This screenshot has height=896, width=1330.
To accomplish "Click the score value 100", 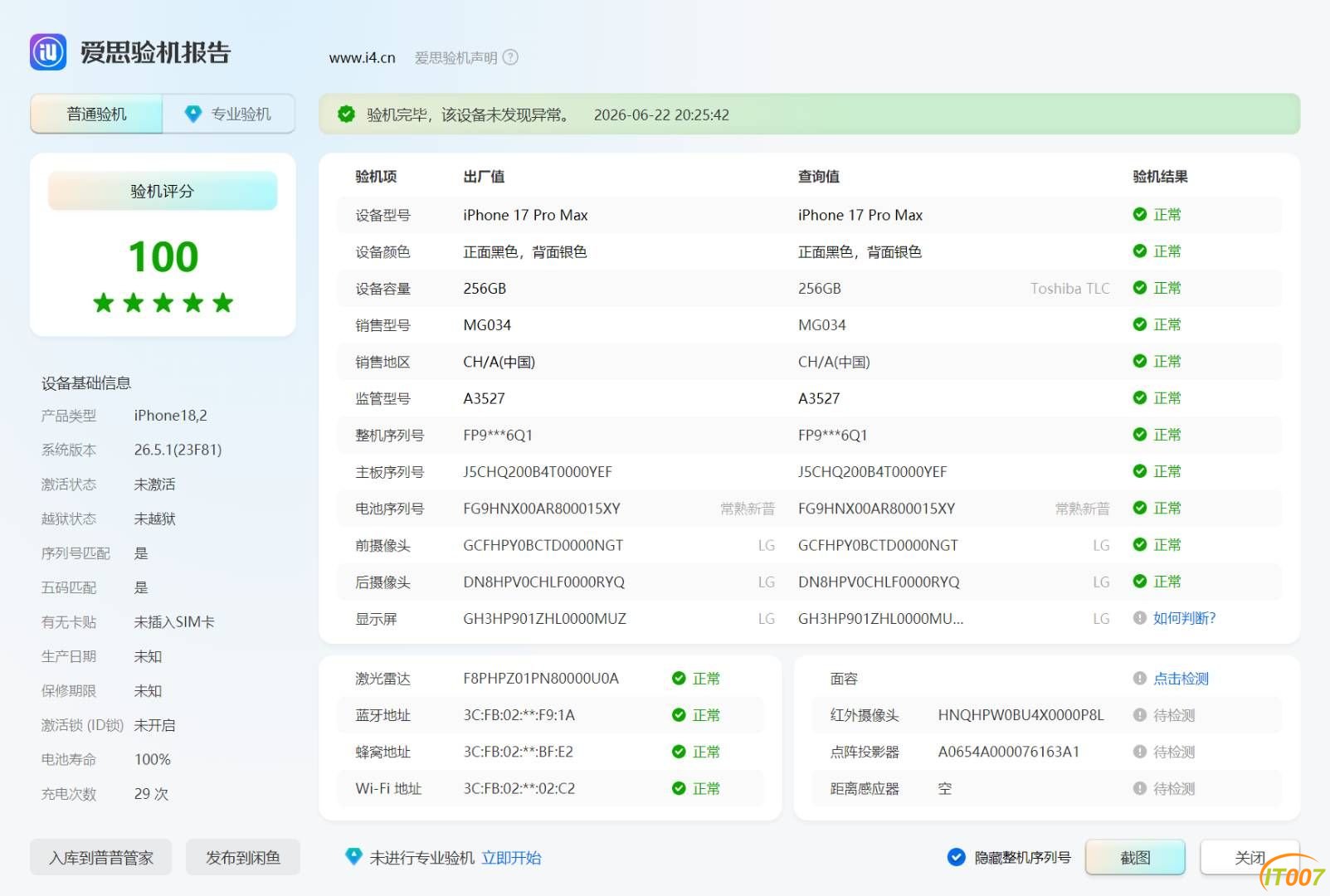I will pos(163,256).
